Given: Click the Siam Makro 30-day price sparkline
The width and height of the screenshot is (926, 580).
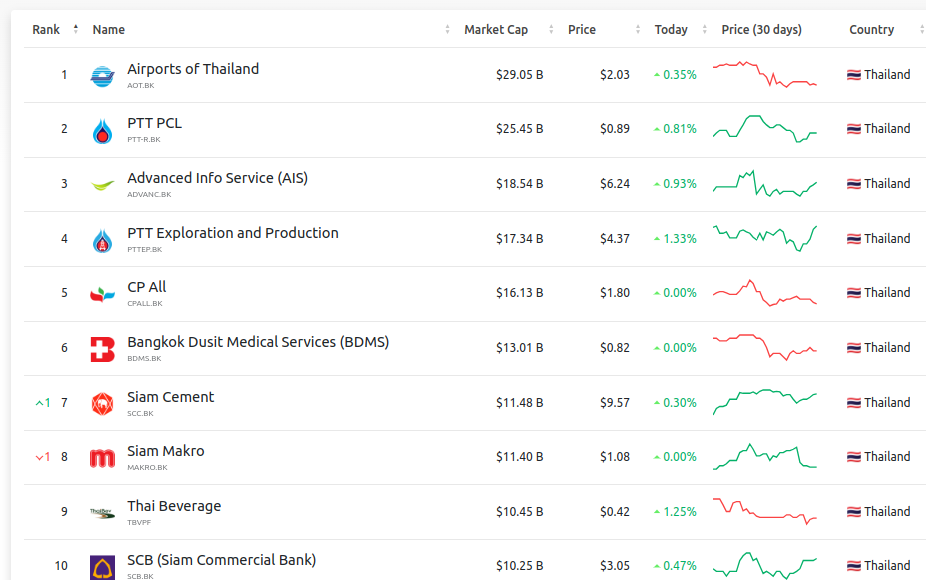Looking at the screenshot, I should click(x=764, y=457).
